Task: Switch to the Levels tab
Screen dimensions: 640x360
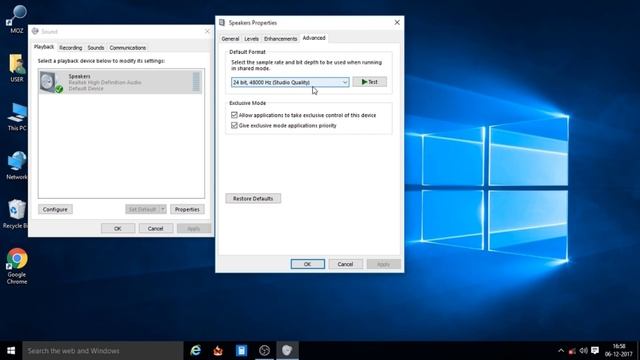Action: pos(251,39)
